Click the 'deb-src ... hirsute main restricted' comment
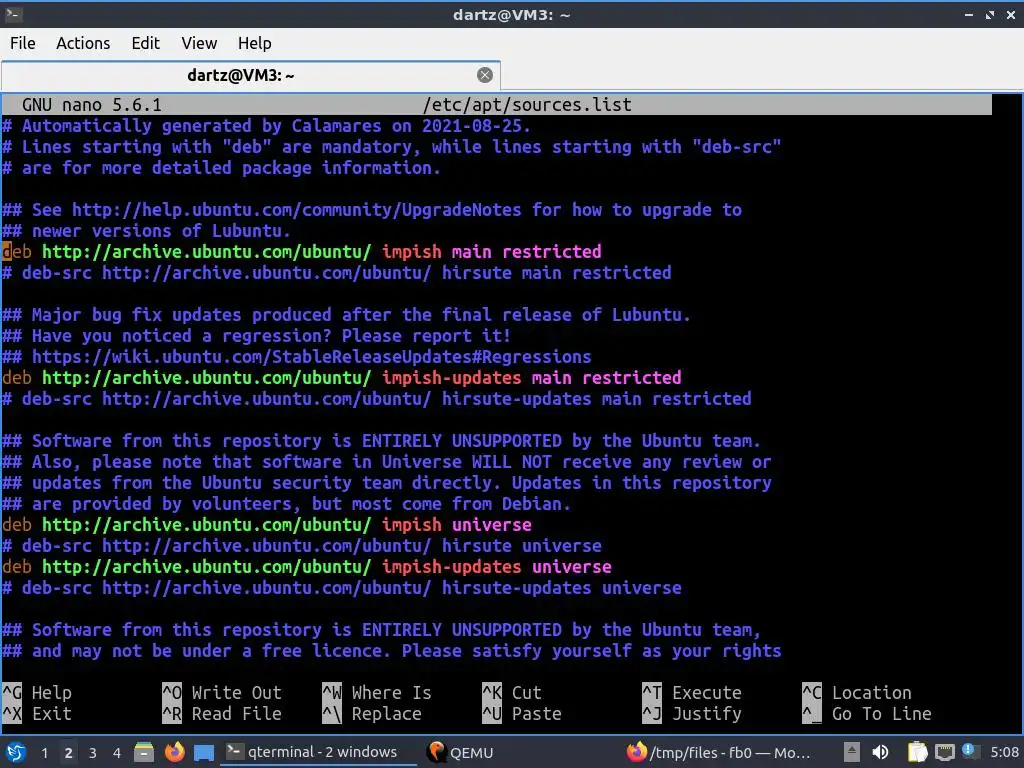 [x=337, y=272]
